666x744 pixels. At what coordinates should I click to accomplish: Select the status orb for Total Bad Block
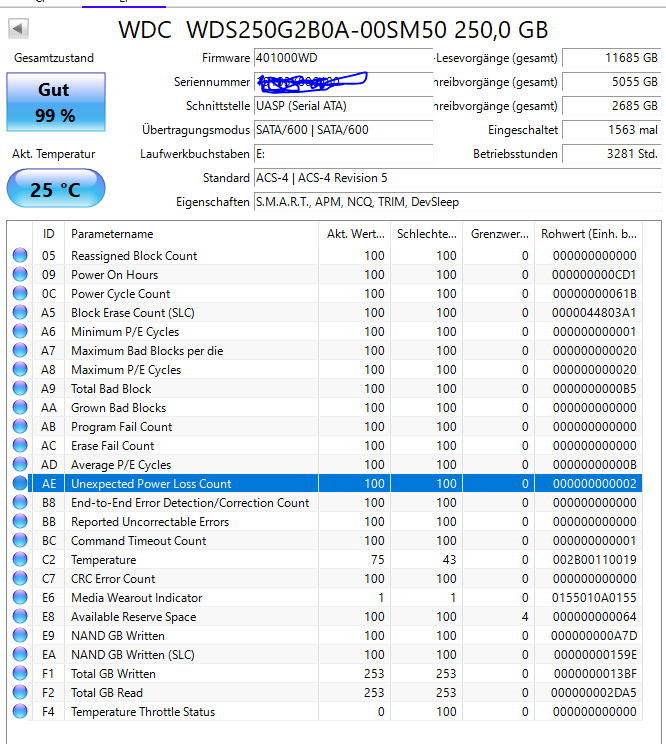point(20,388)
